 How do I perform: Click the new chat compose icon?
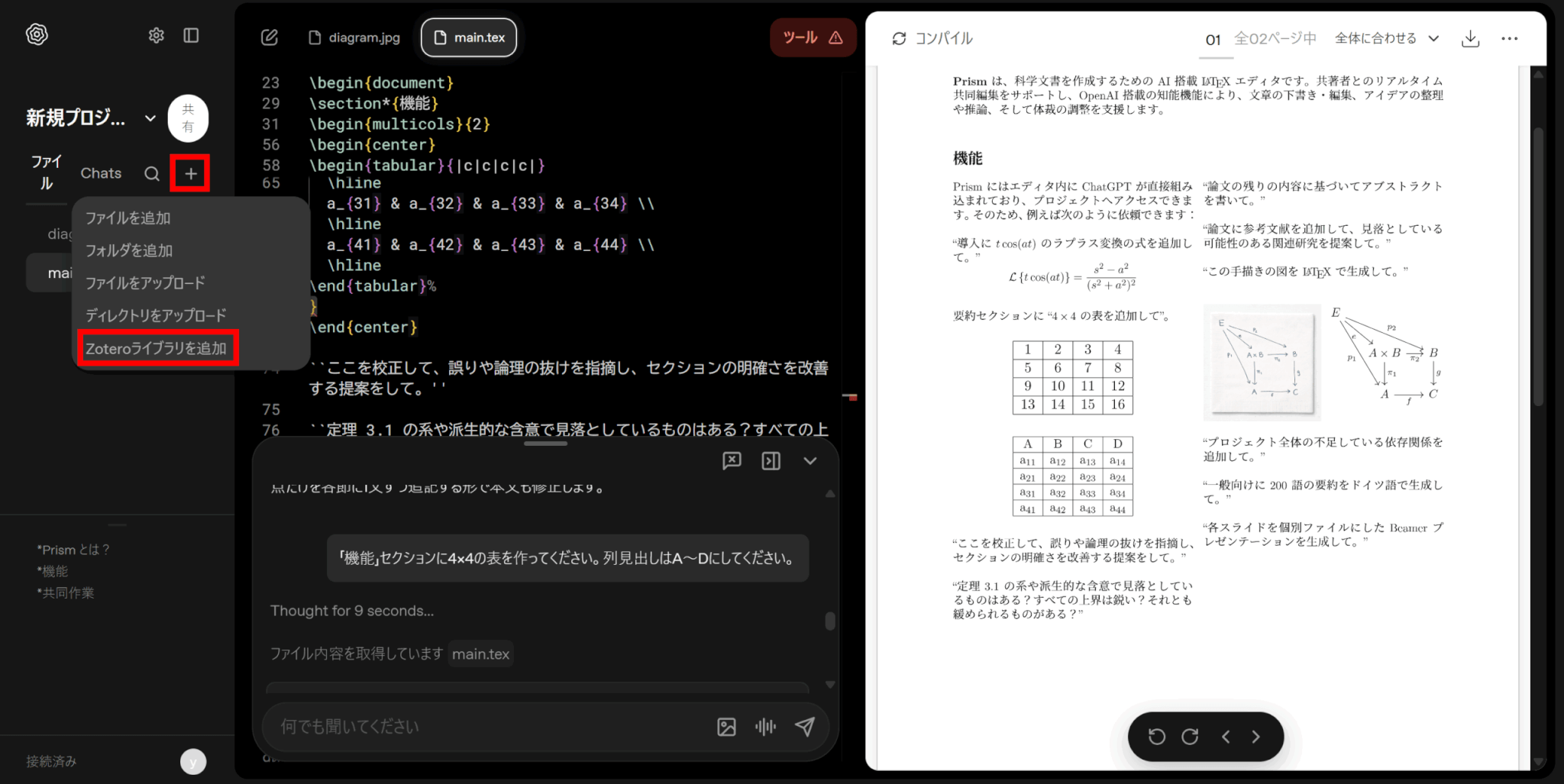tap(270, 37)
